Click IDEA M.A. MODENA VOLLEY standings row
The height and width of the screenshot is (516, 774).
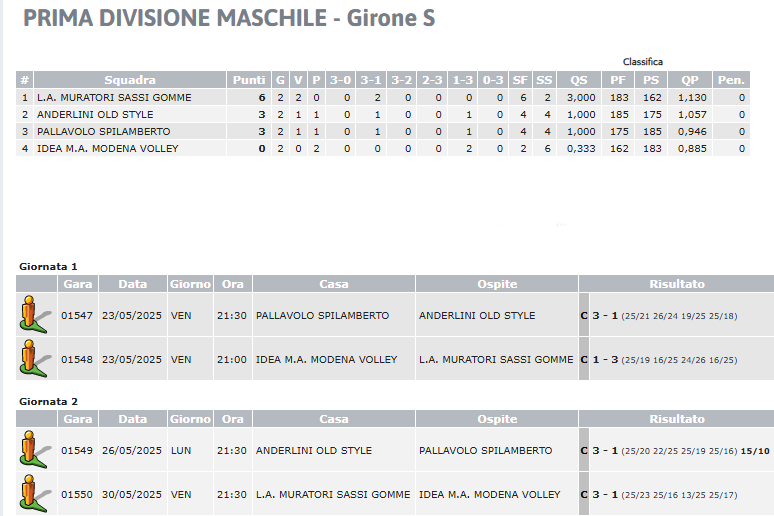[x=383, y=149]
